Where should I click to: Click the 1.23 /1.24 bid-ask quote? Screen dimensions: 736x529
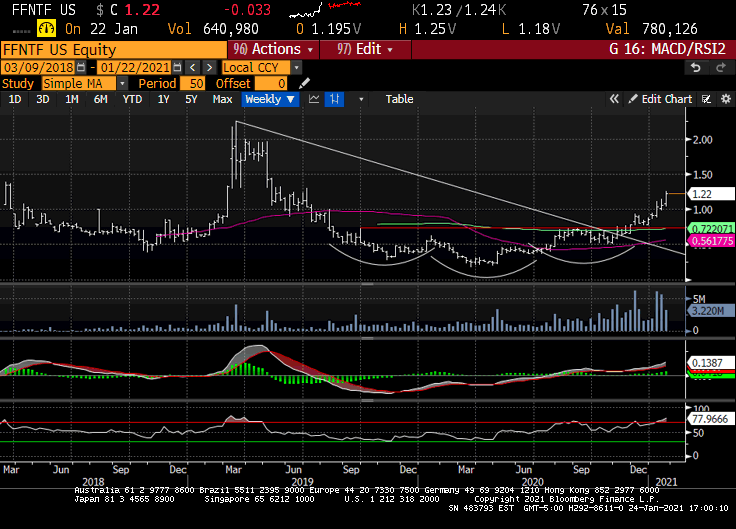point(460,10)
